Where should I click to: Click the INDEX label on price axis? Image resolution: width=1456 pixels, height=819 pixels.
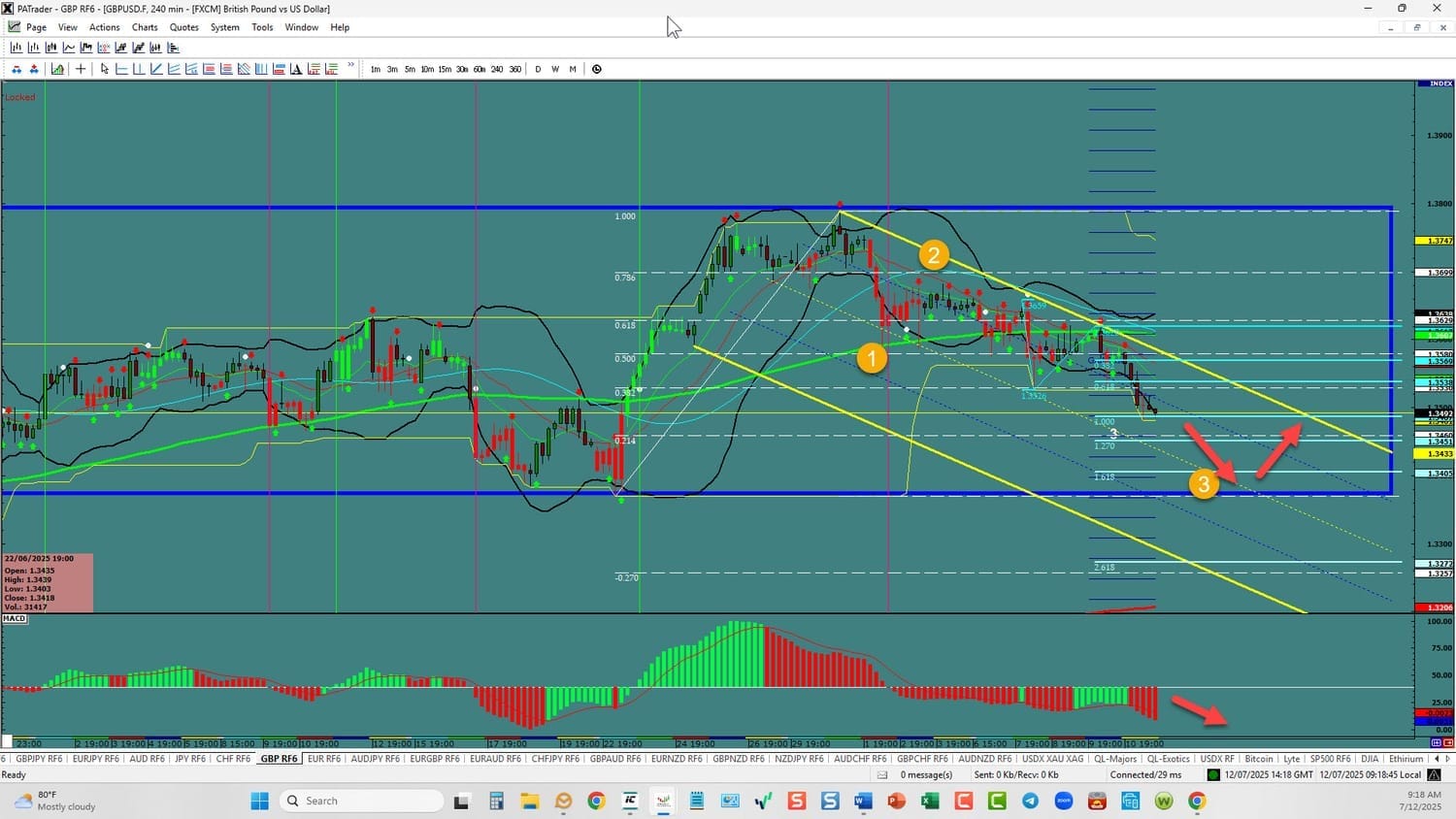click(1436, 83)
